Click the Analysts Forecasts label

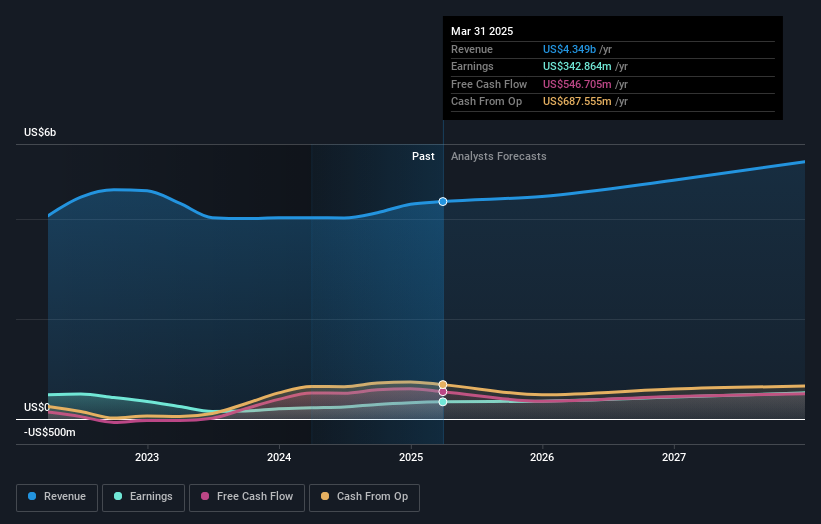pos(498,156)
